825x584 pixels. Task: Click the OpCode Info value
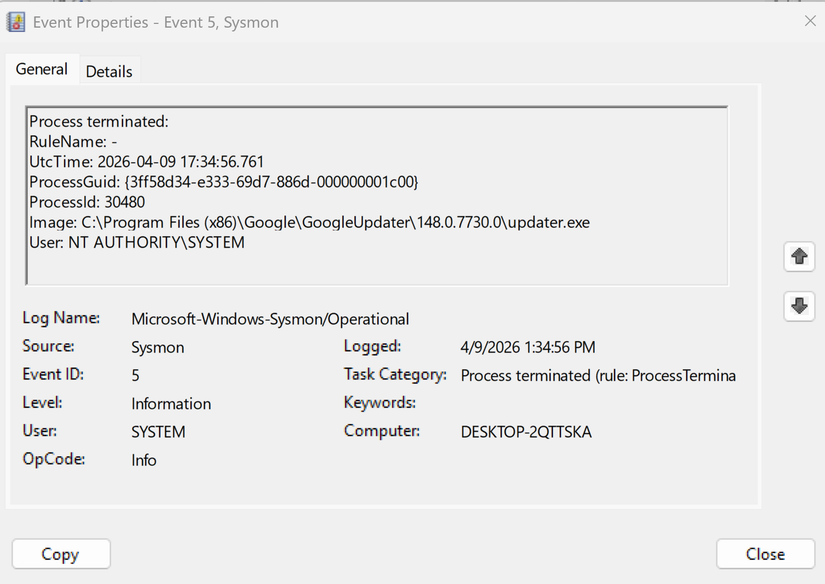143,460
